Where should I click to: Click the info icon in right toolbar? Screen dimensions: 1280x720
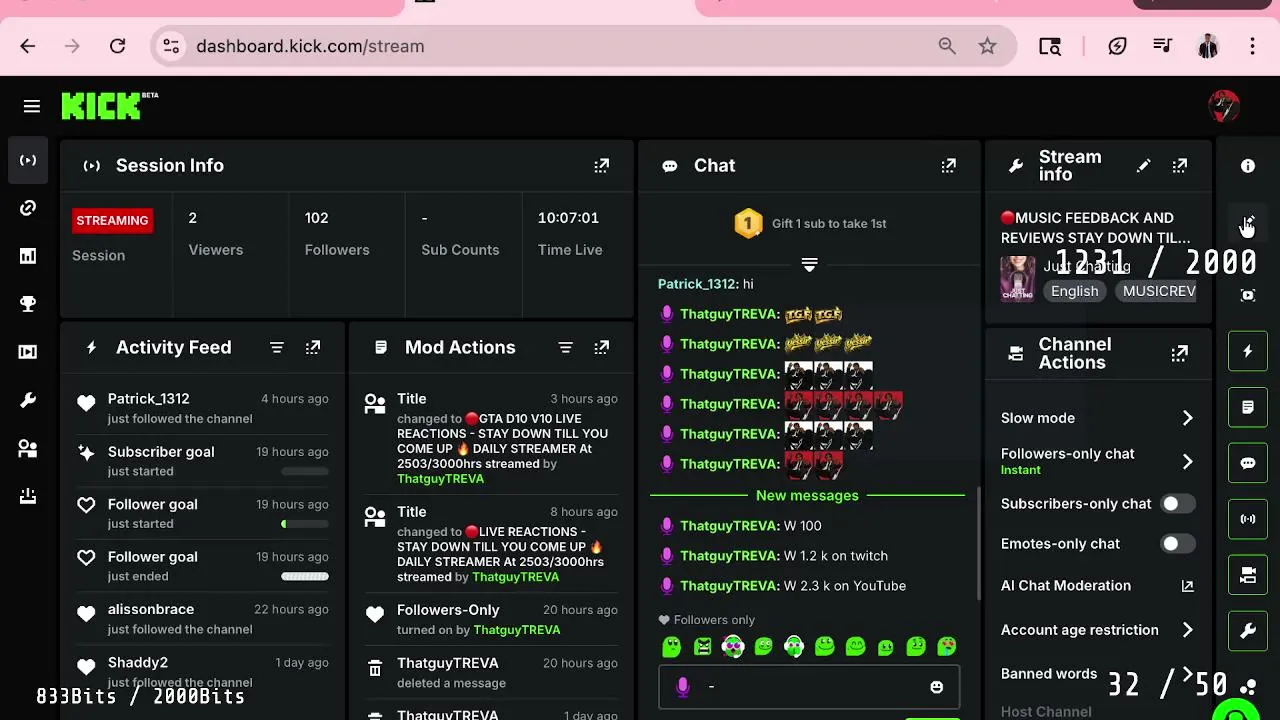click(x=1248, y=166)
